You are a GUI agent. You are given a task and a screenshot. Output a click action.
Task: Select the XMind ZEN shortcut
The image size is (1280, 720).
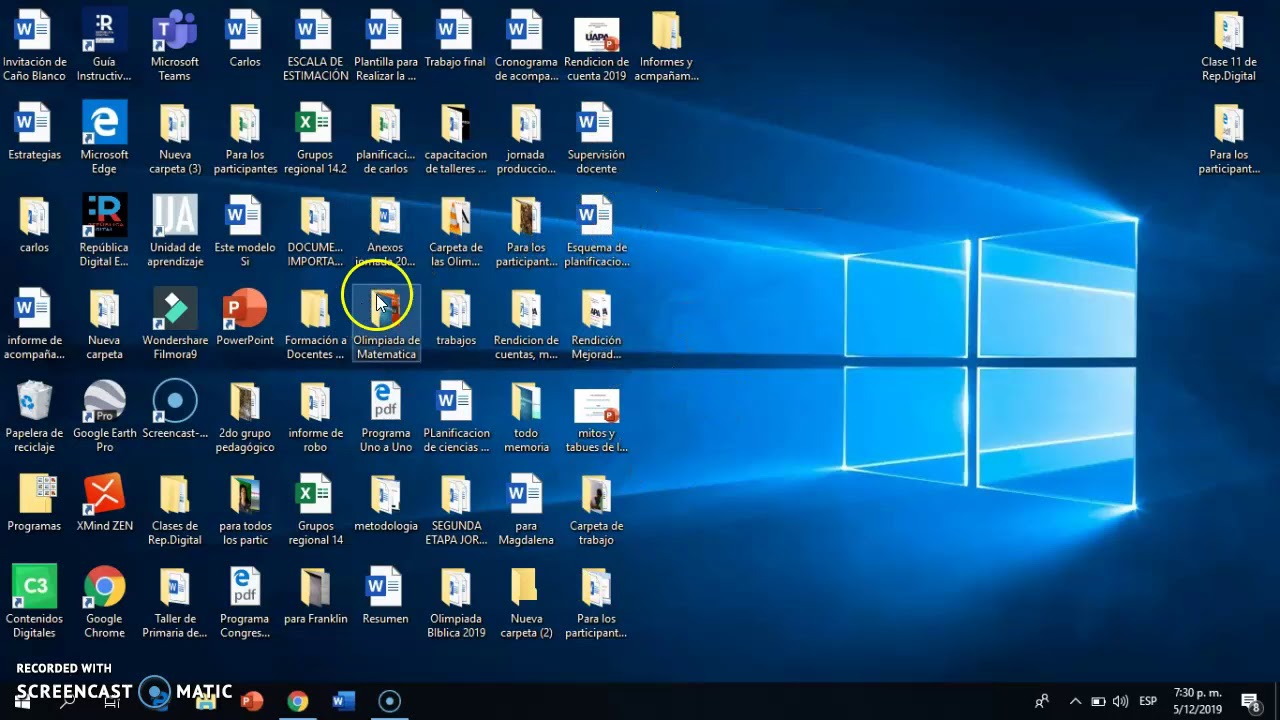(104, 503)
